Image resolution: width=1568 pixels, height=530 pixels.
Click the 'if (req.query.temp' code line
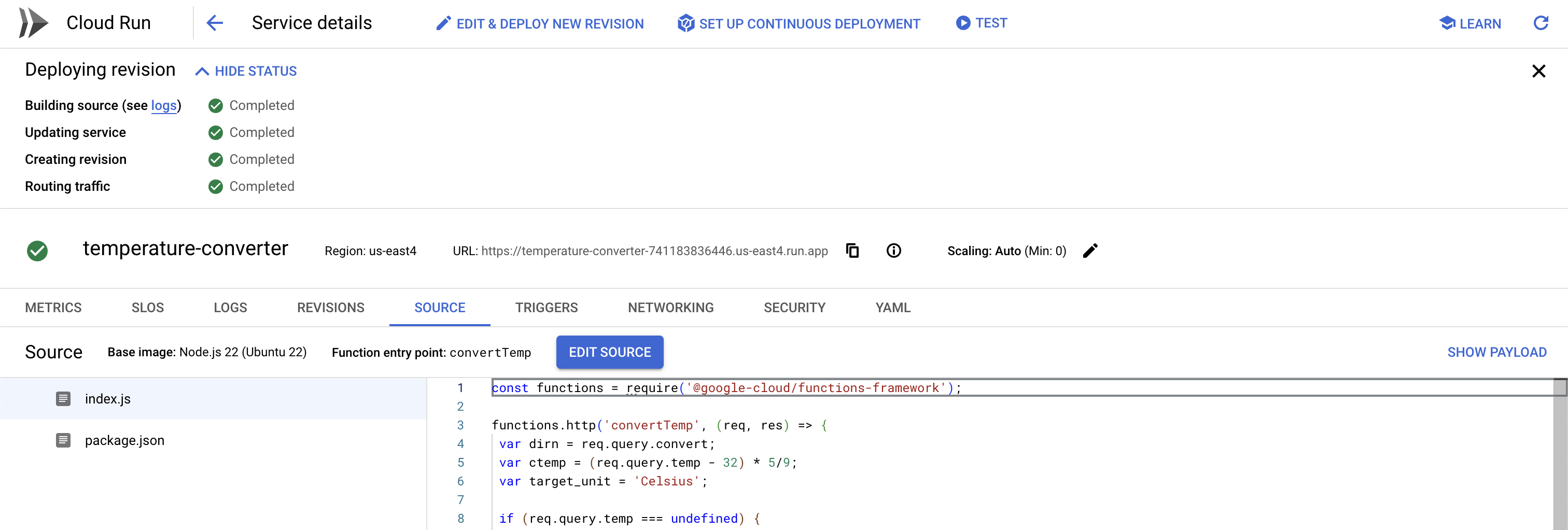click(x=629, y=519)
